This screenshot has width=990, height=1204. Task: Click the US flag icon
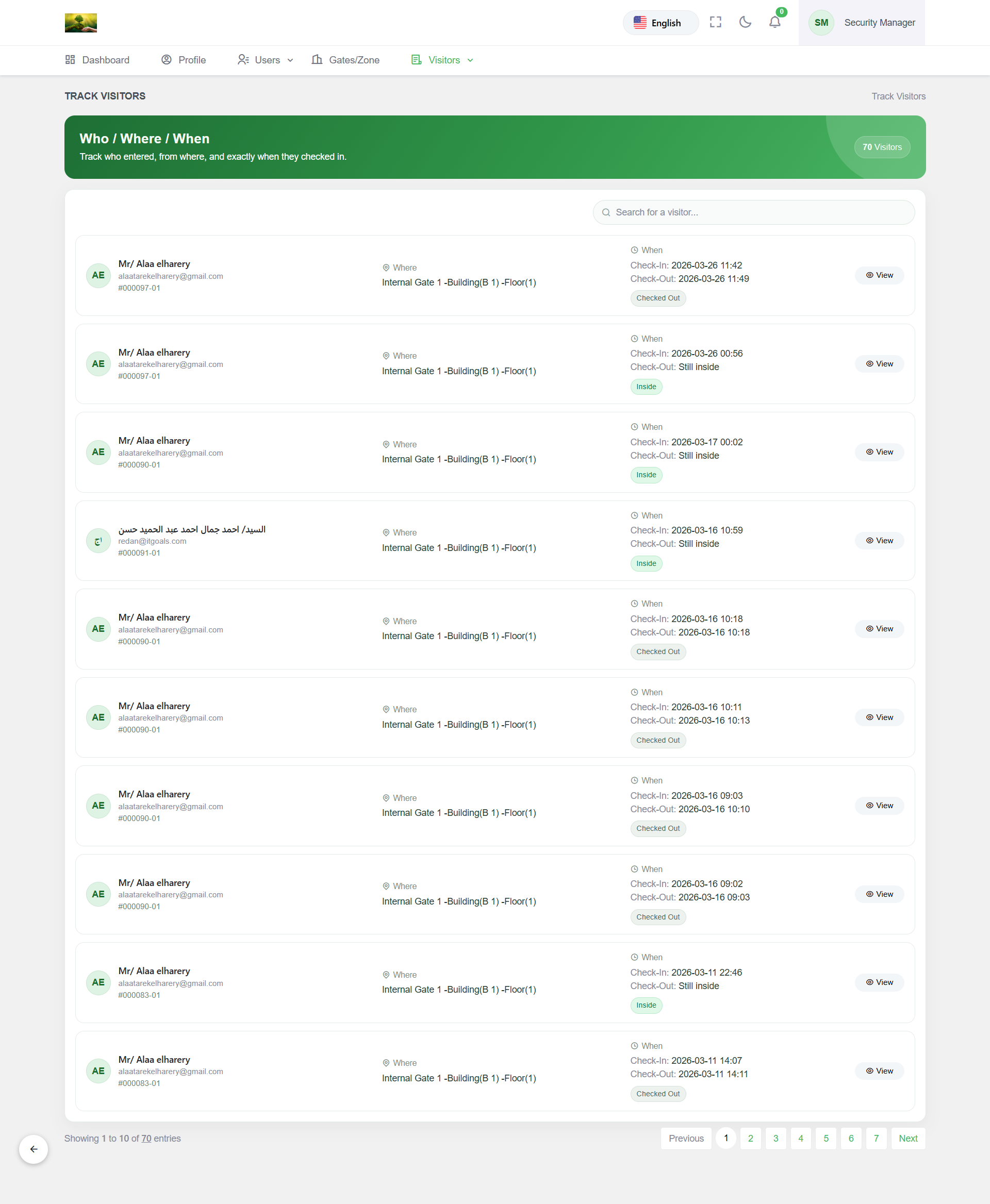click(640, 23)
